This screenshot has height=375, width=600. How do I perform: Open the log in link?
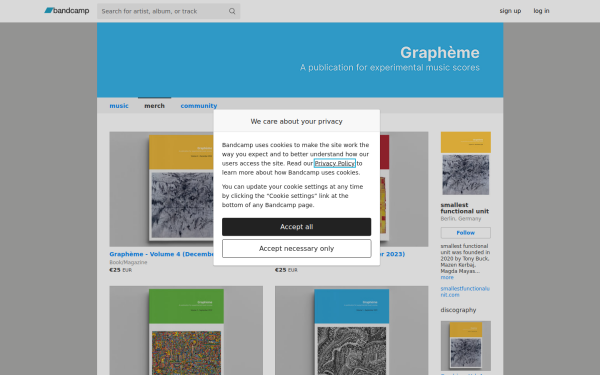coord(541,11)
